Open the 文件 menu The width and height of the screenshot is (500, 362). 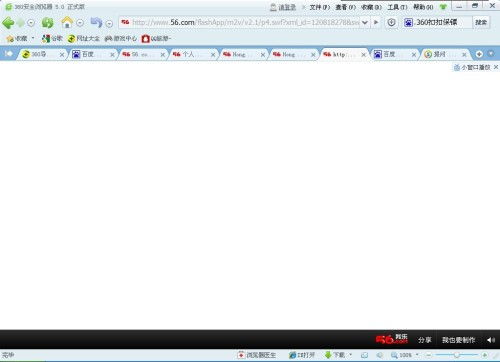pos(320,7)
